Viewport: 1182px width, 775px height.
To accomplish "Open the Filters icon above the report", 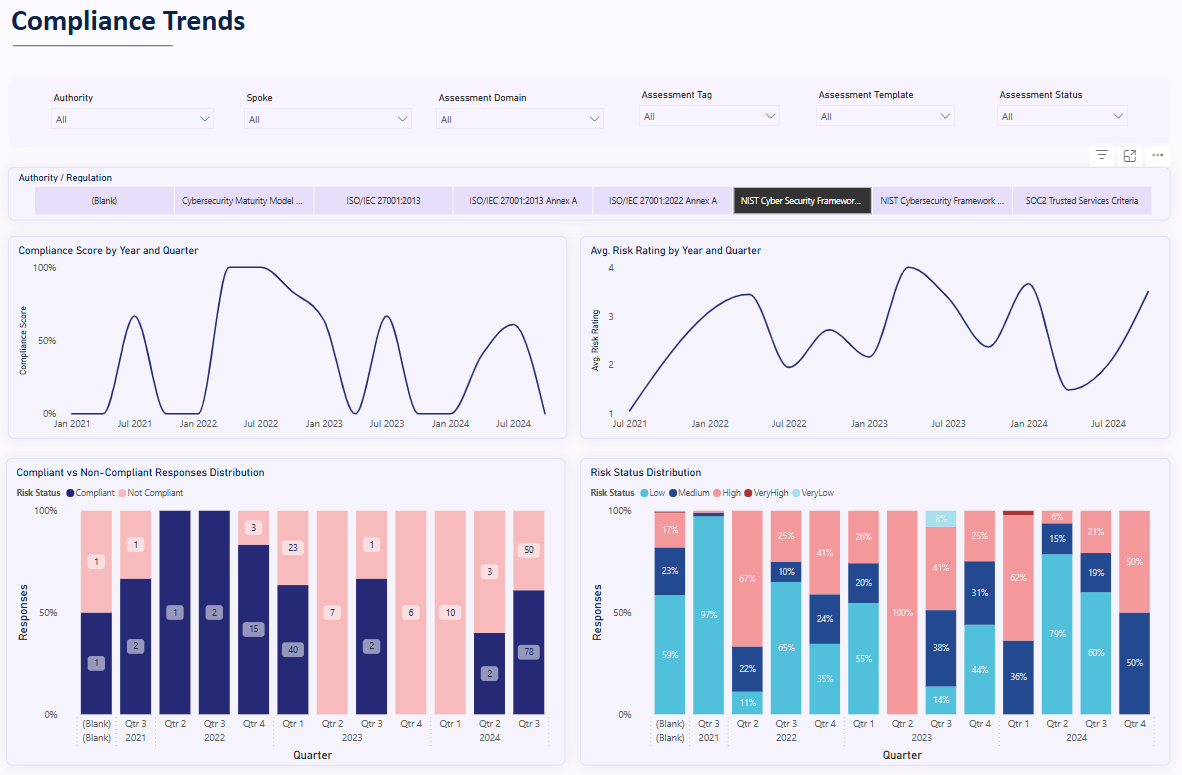I will pyautogui.click(x=1101, y=156).
